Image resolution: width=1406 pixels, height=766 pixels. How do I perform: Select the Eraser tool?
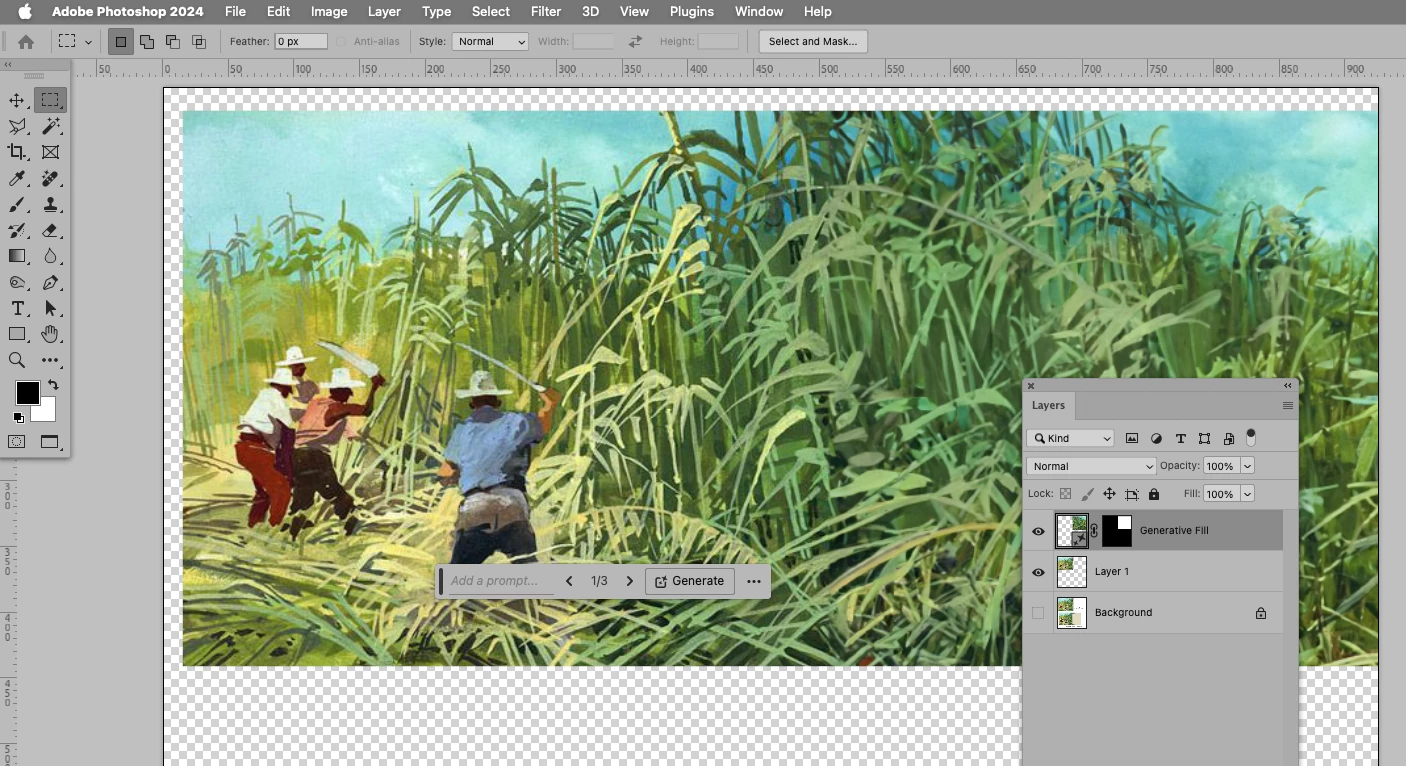(50, 230)
